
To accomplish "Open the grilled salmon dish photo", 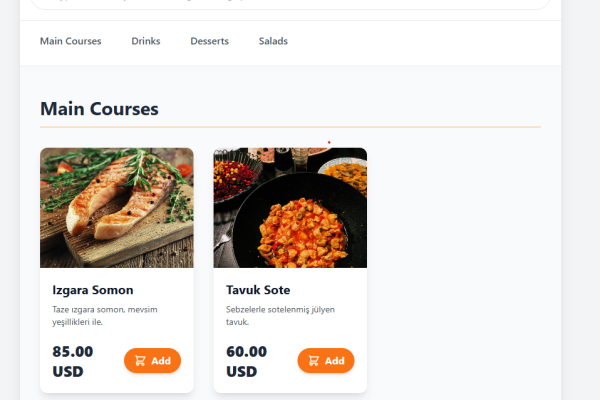I will 116,207.
